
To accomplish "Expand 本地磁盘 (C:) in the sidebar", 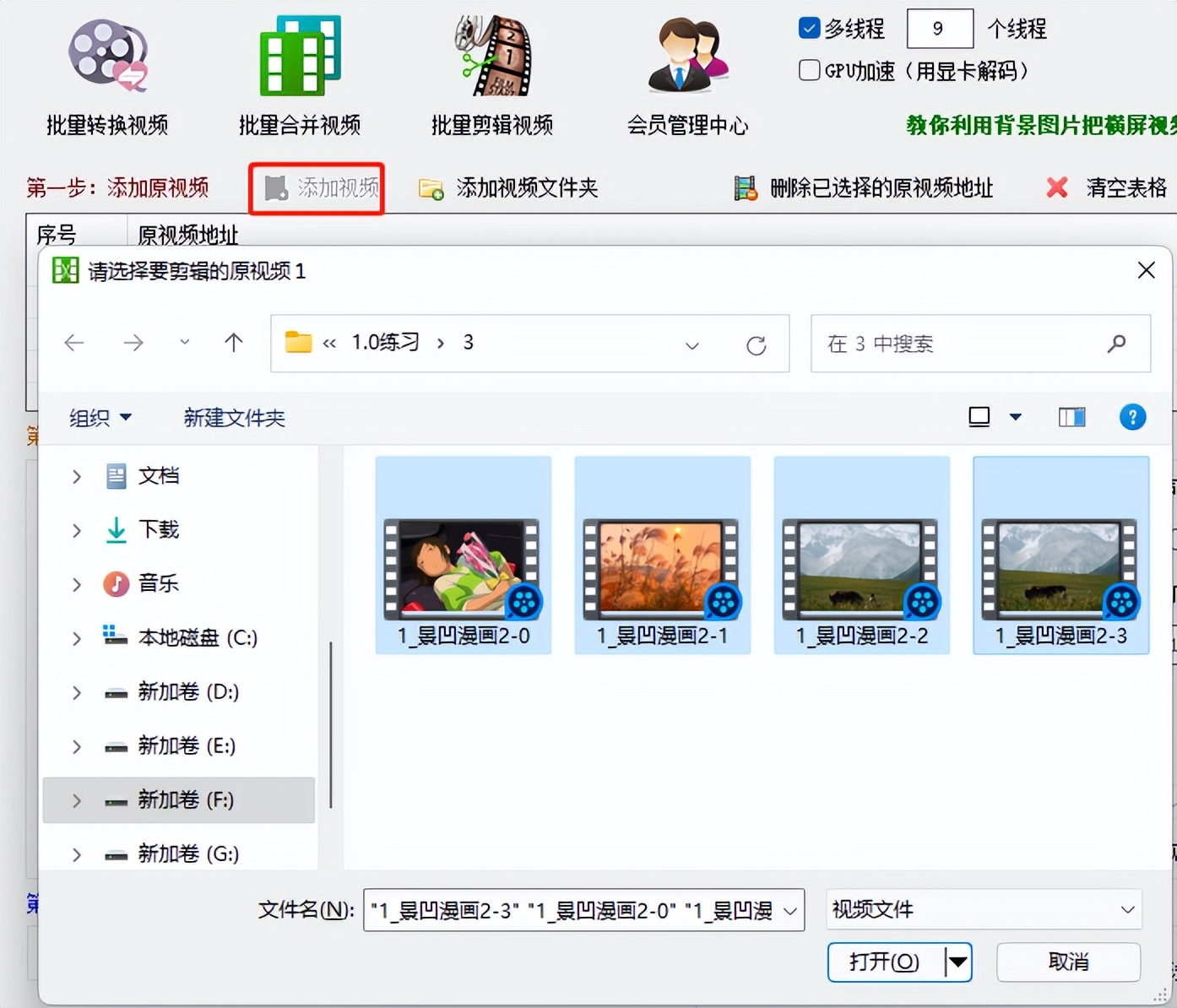I will point(76,638).
